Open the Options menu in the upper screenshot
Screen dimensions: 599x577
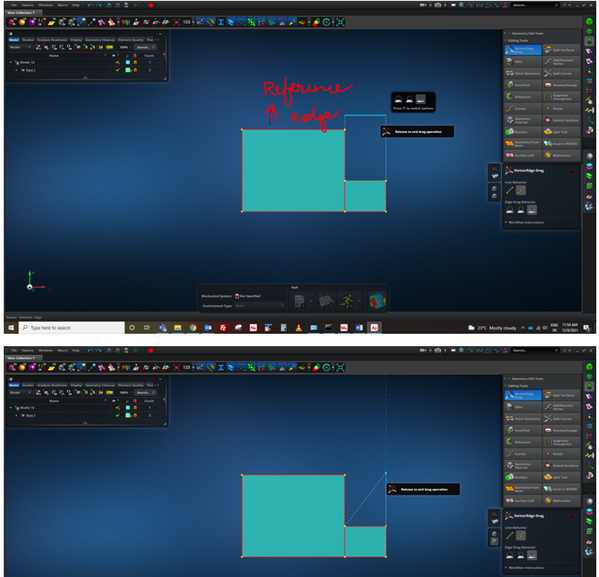[x=28, y=5]
